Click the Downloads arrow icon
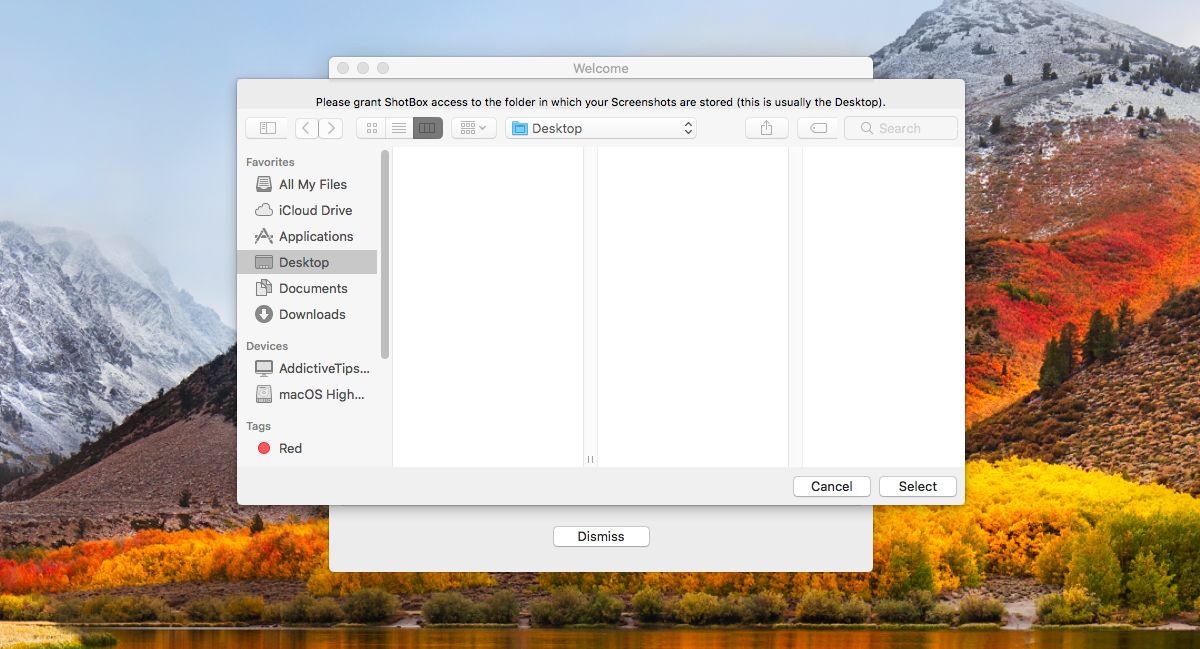Screen dimensions: 1200x649 pyautogui.click(x=264, y=314)
